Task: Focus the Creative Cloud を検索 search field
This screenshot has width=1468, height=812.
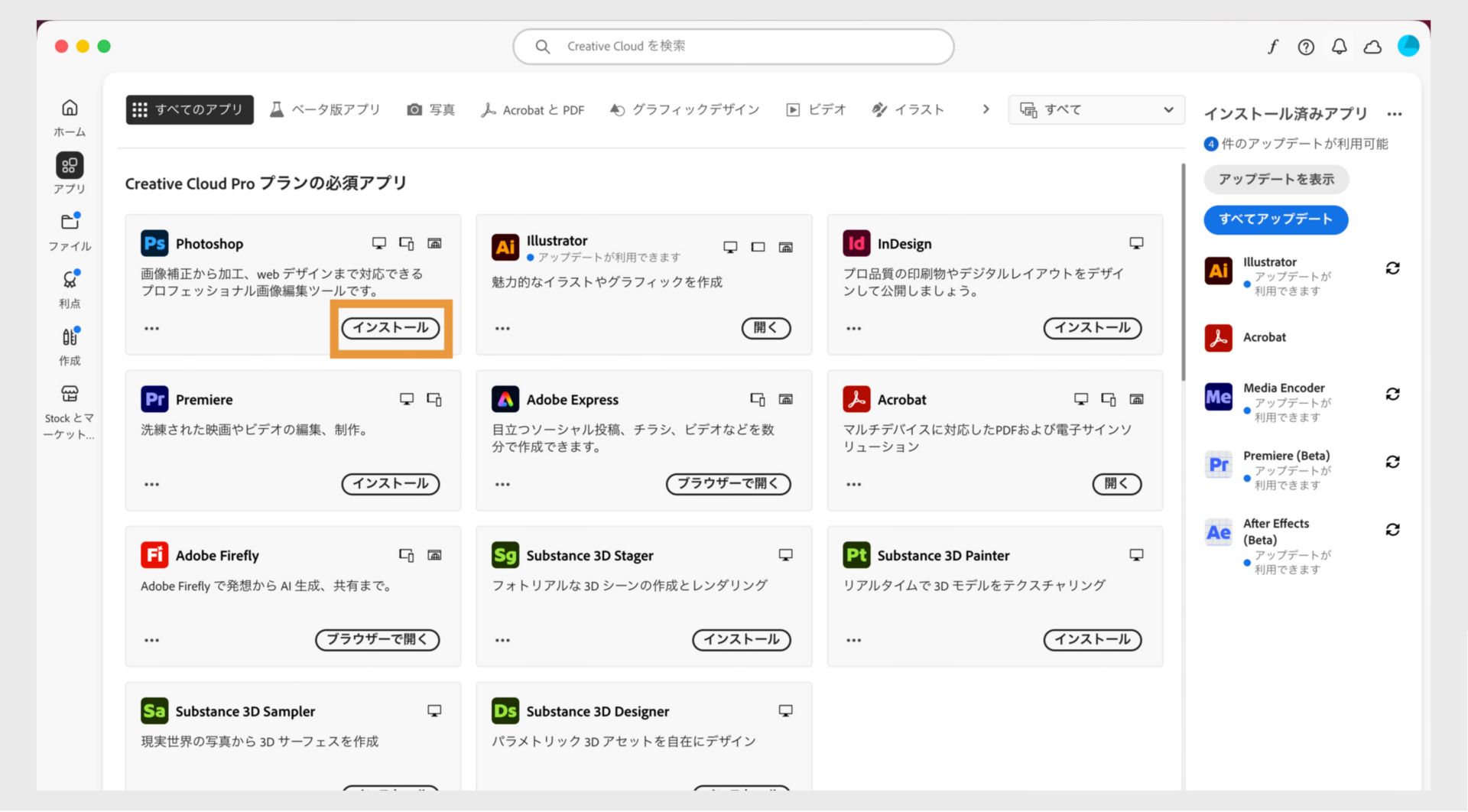Action: (x=733, y=47)
